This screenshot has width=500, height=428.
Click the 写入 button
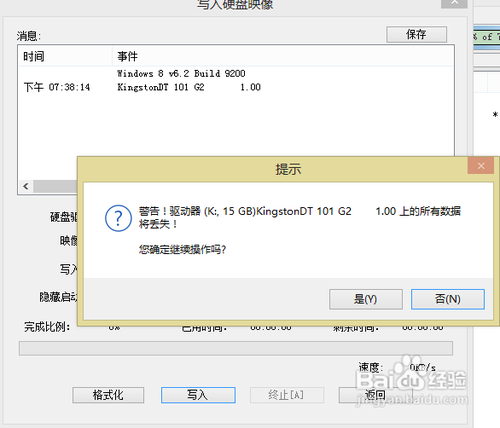click(x=198, y=395)
